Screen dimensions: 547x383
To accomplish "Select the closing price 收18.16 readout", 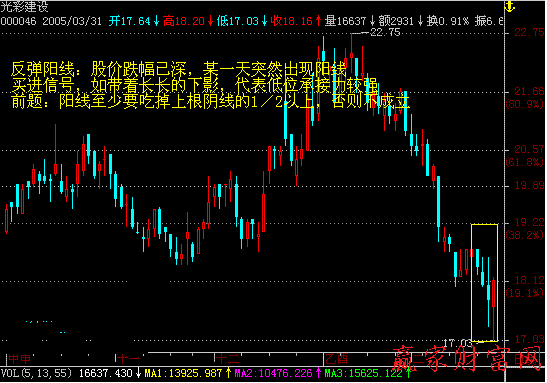I will point(292,21).
